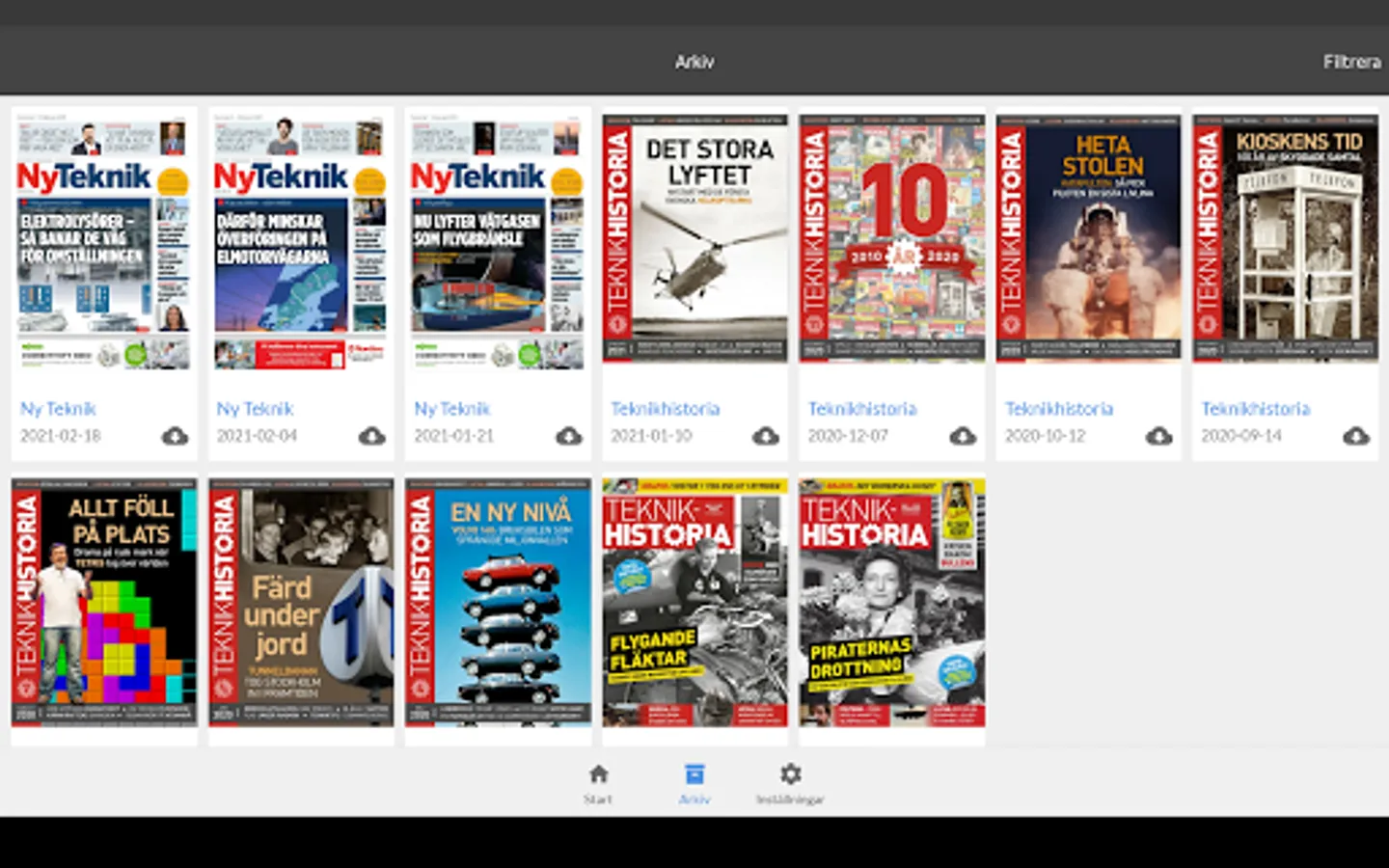Viewport: 1389px width, 868px height.
Task: Open the 'Färd under jord' cover
Action: click(x=301, y=603)
